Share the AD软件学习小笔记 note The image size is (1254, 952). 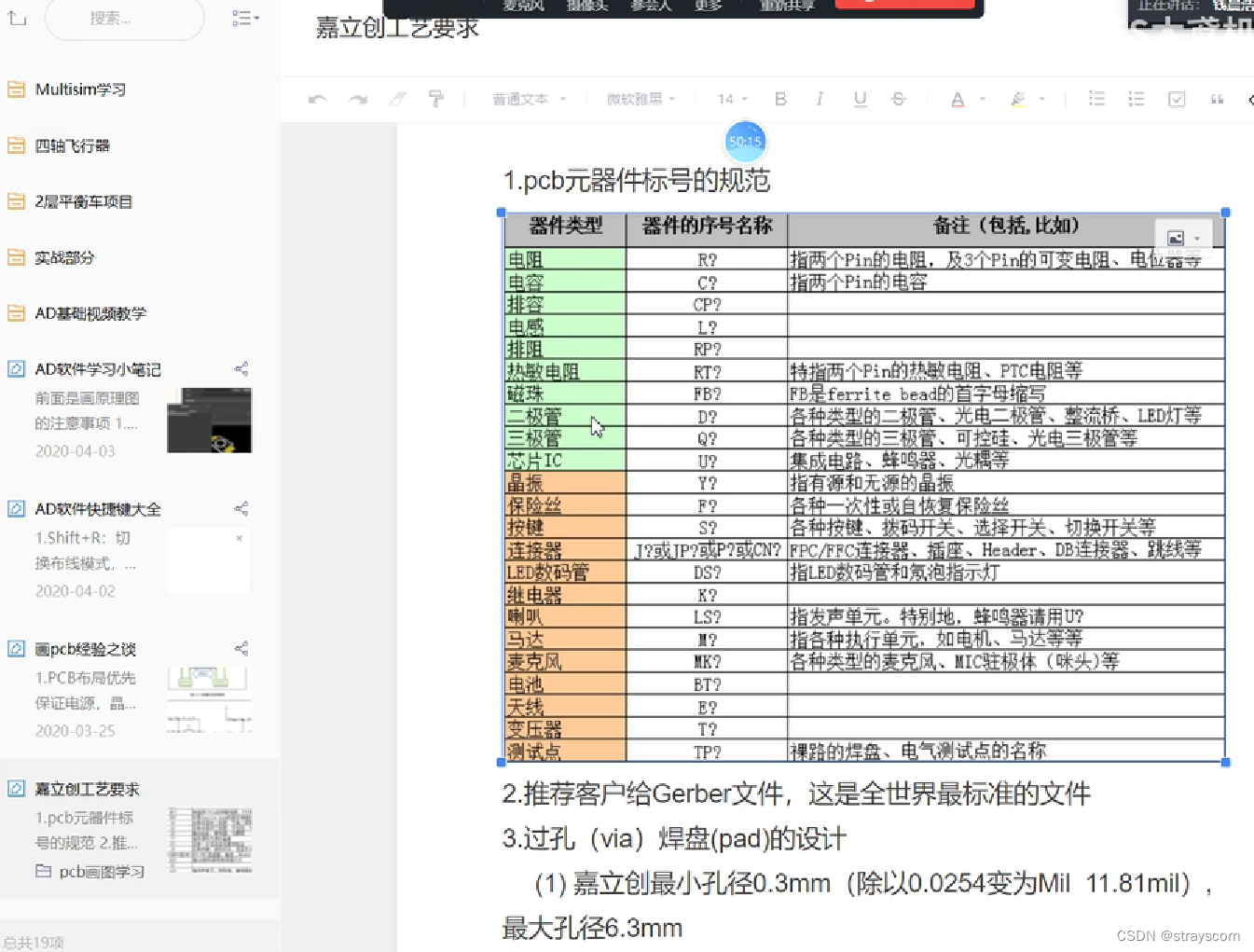(x=241, y=369)
